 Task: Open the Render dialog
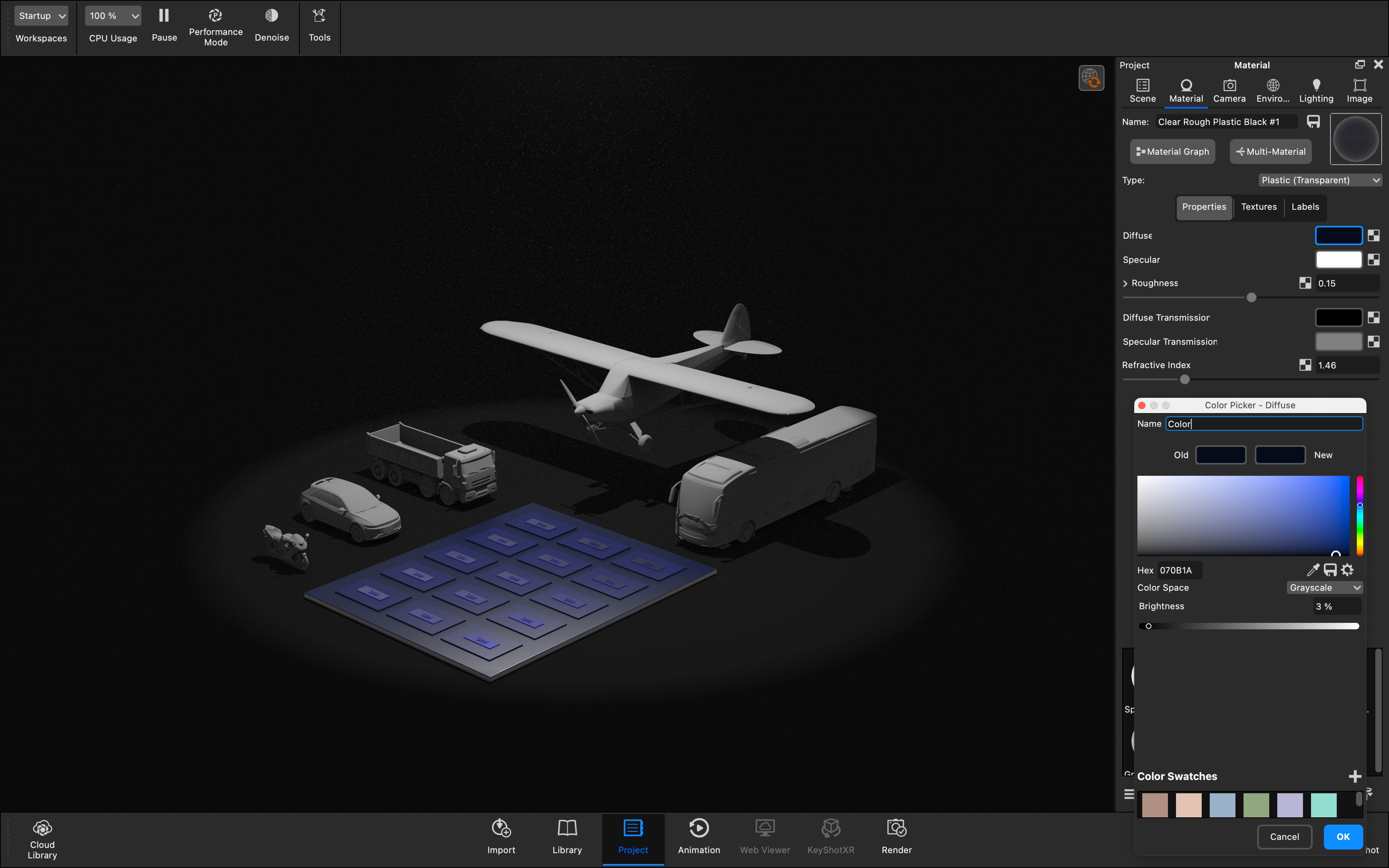coord(896,828)
